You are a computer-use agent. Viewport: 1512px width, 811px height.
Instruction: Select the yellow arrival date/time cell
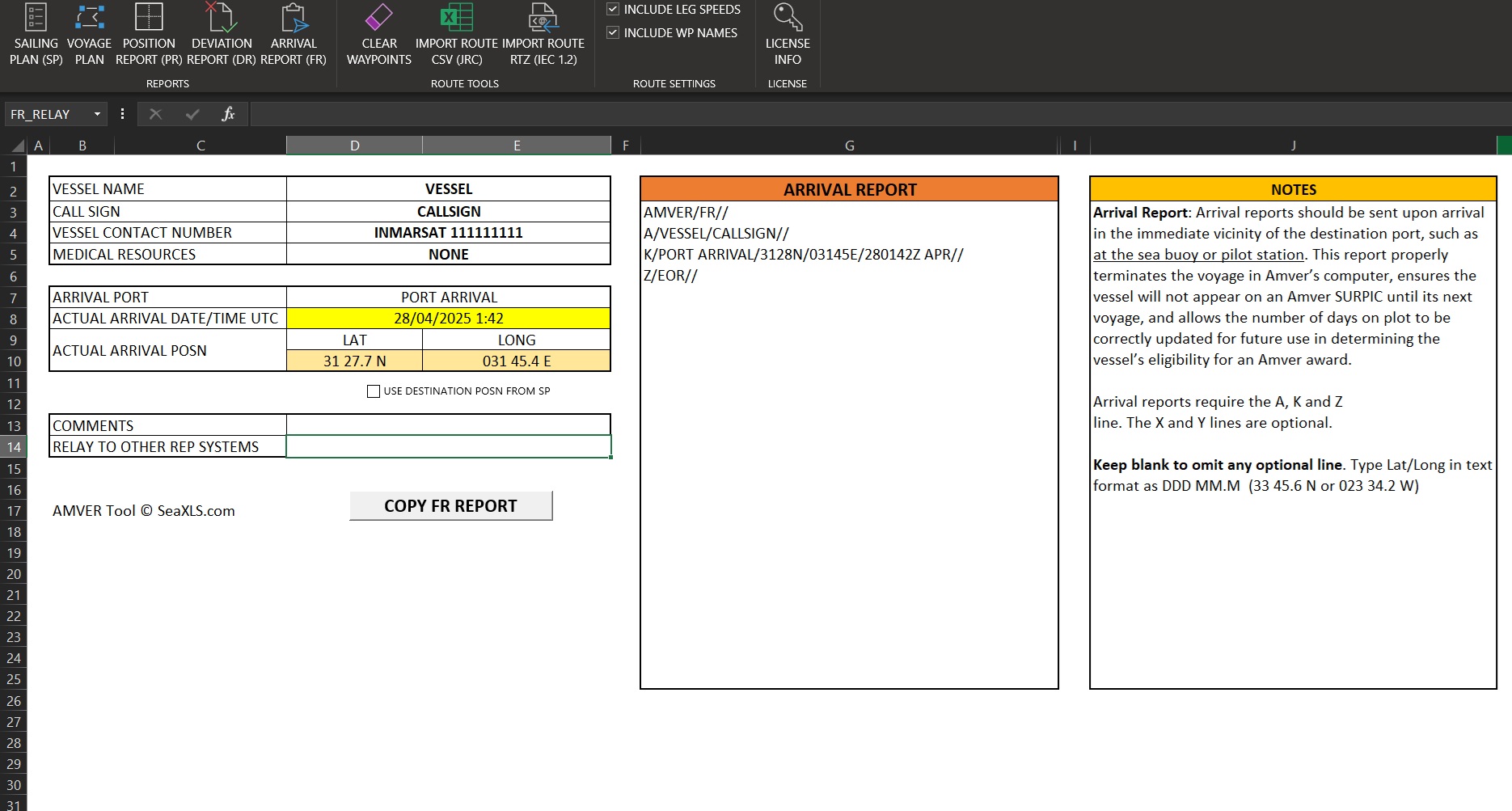click(x=448, y=319)
